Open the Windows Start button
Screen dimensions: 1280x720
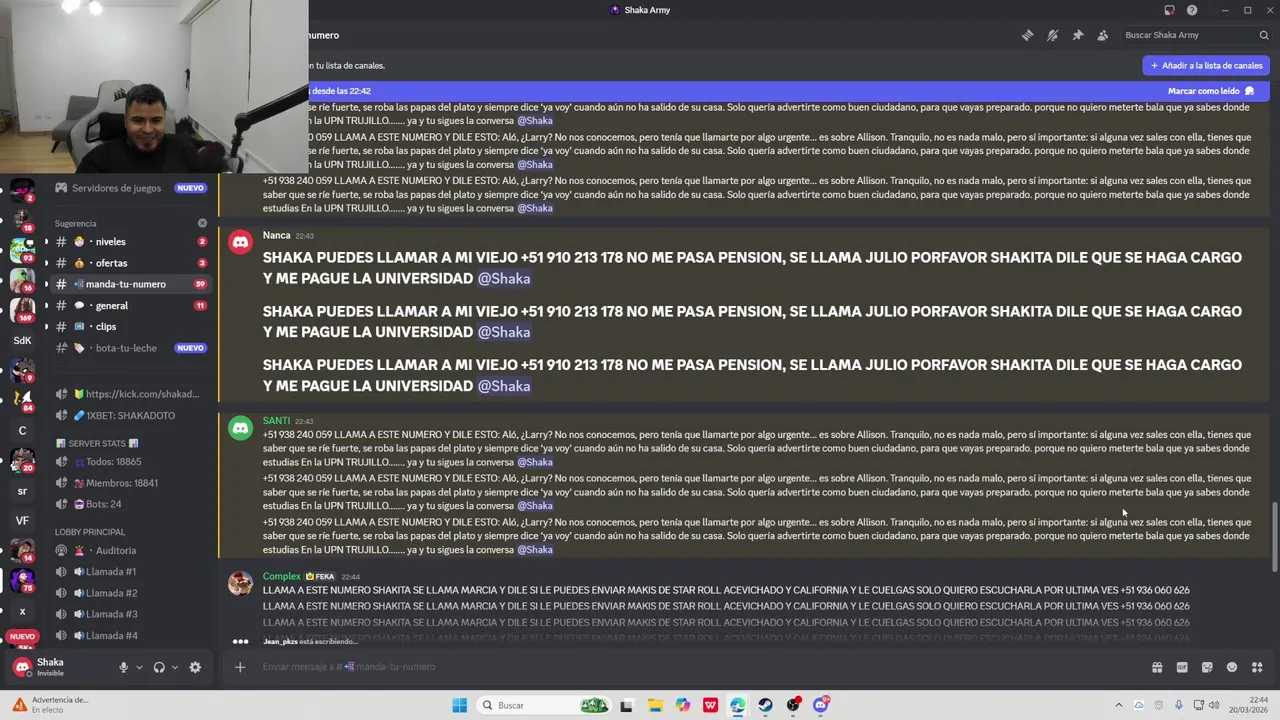tap(459, 705)
